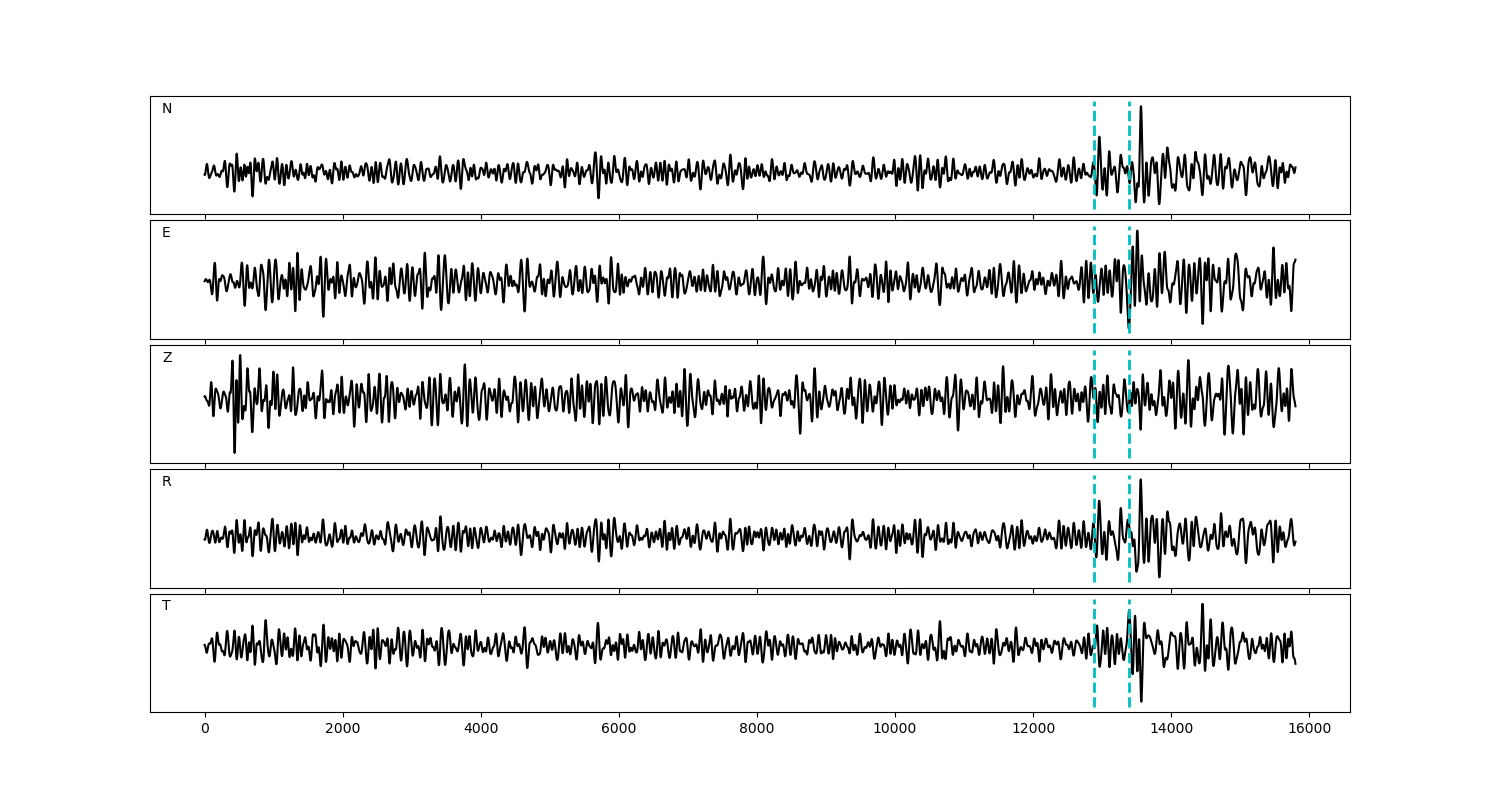Select the second cyan dashed marker in T panel

1129,653
